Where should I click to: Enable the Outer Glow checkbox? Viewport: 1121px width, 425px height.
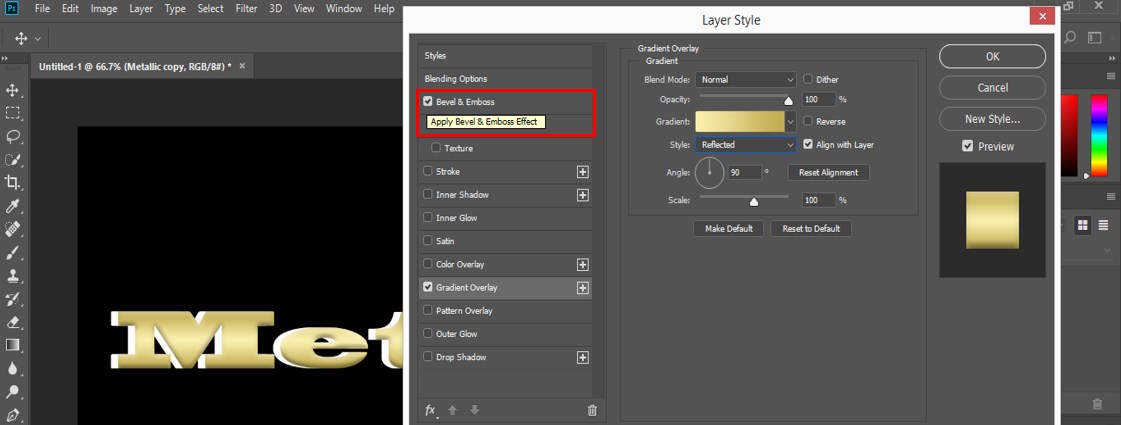pos(428,334)
